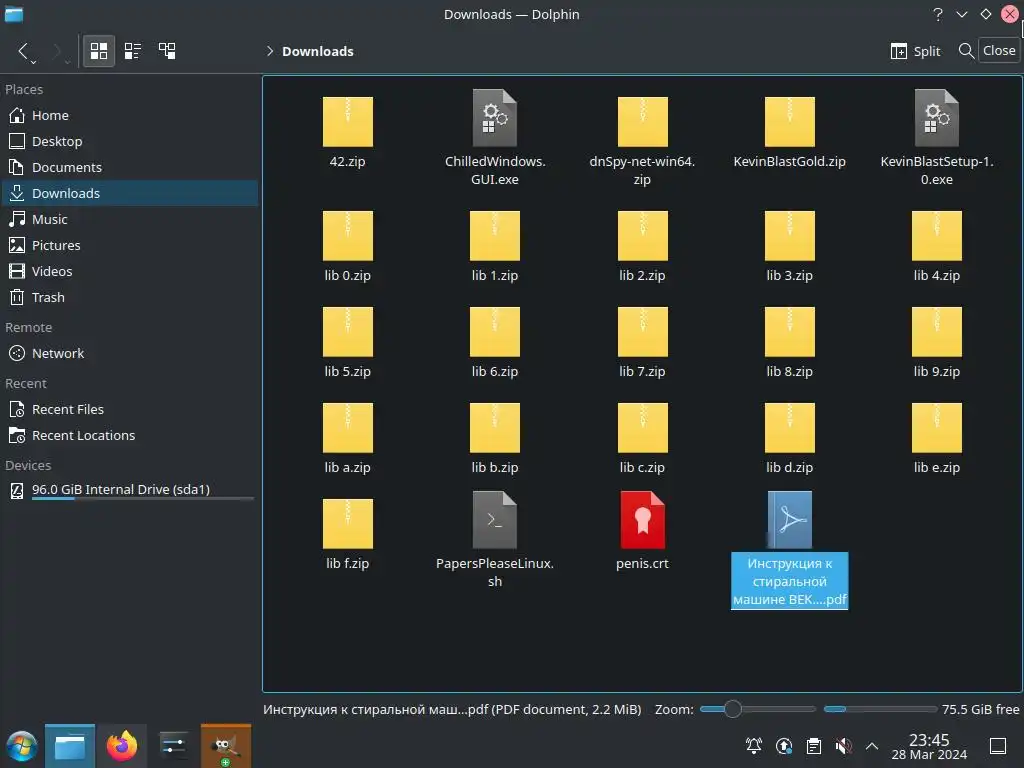Toggle muted volume tray icon
This screenshot has width=1024, height=768.
[844, 746]
